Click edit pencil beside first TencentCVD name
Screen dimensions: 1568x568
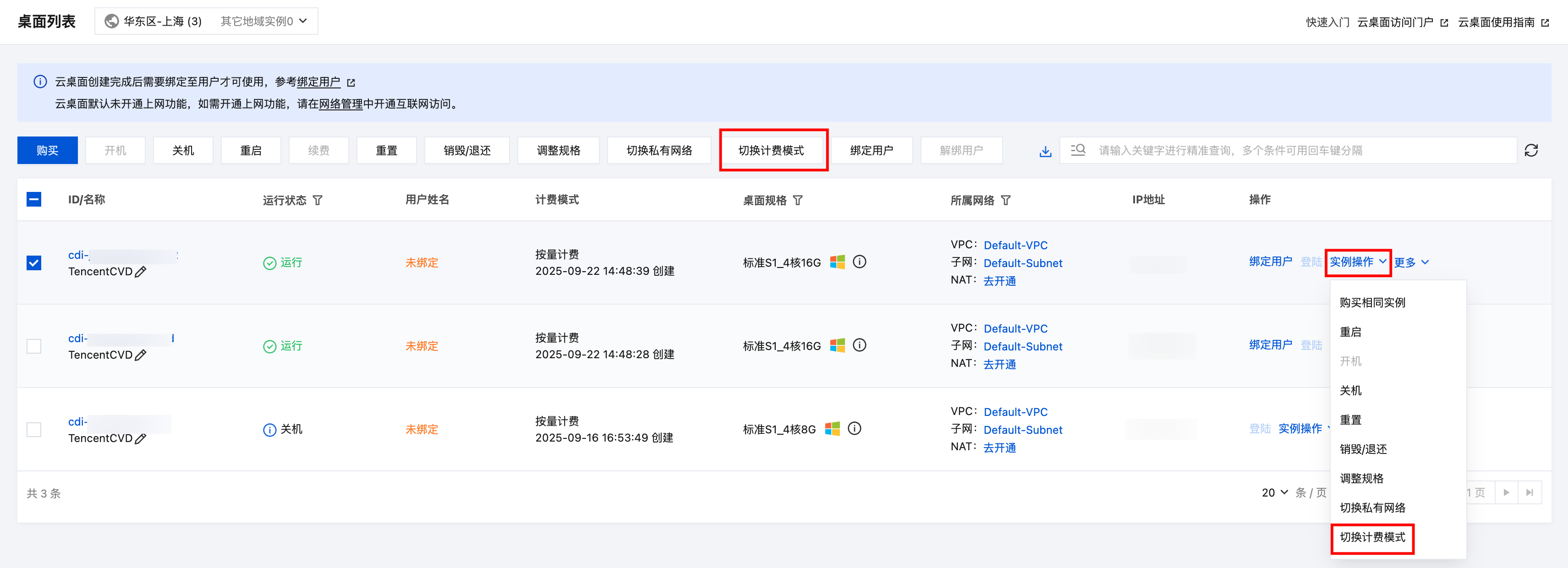click(141, 272)
